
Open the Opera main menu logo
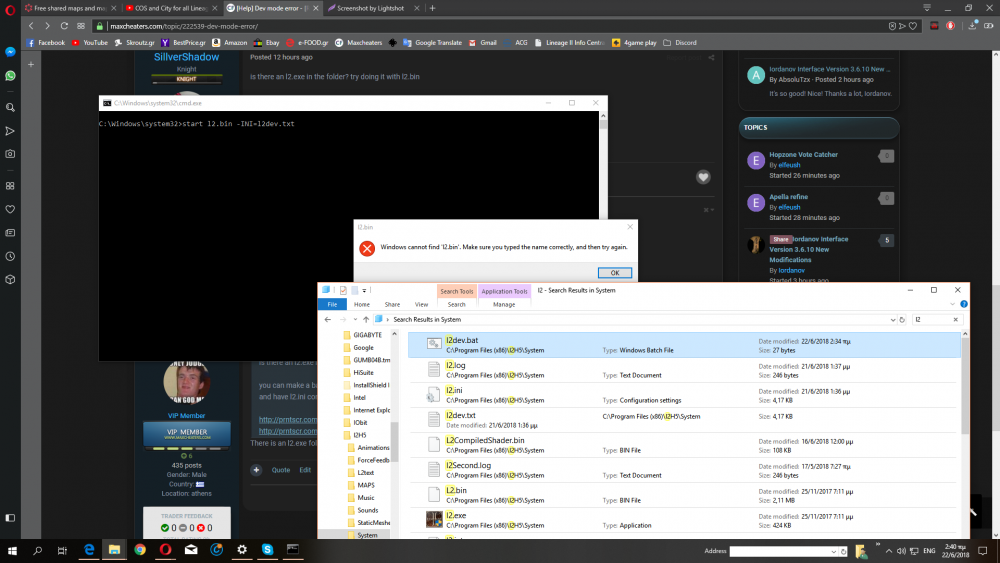tap(10, 9)
